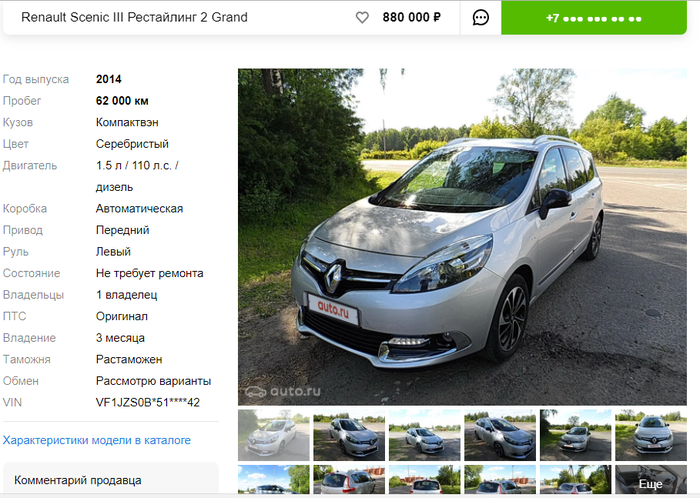The height and width of the screenshot is (498, 700).
Task: Select fourth thumbnail in bottom row
Action: [500, 479]
